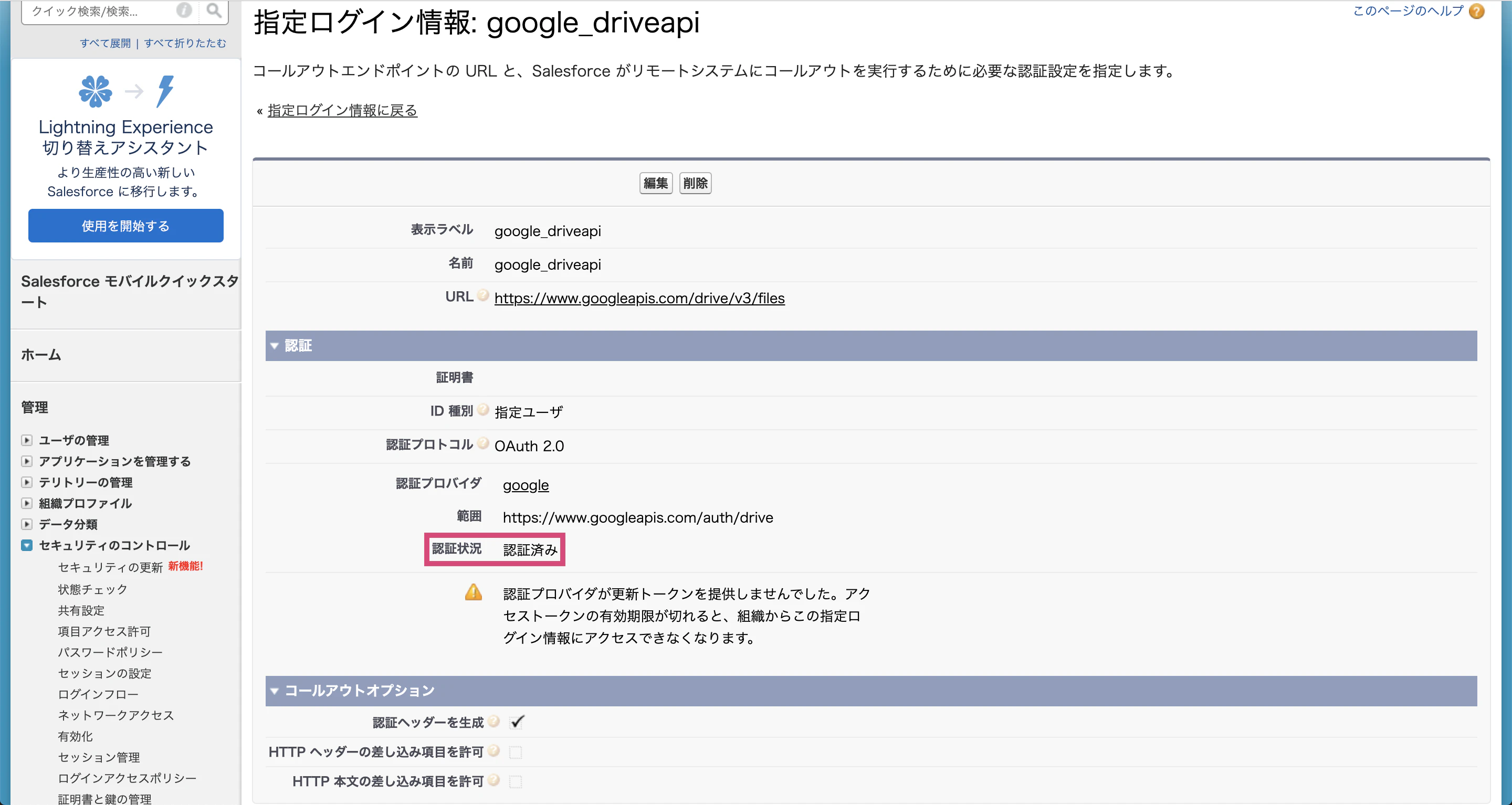Image resolution: width=1512 pixels, height=805 pixels.
Task: Click the 認証プロトコル help icon
Action: pyautogui.click(x=483, y=443)
